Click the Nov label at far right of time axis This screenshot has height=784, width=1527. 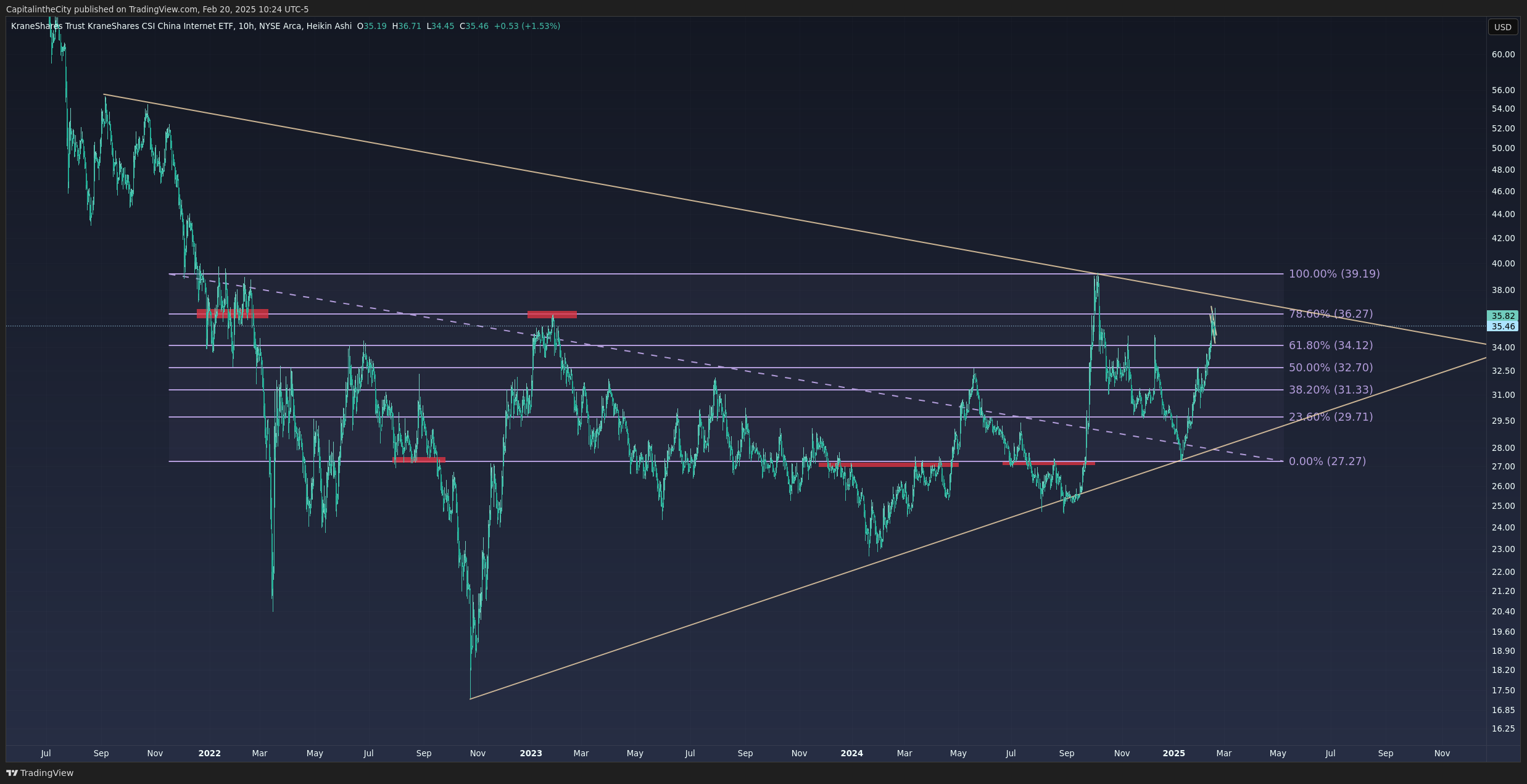[x=1442, y=753]
